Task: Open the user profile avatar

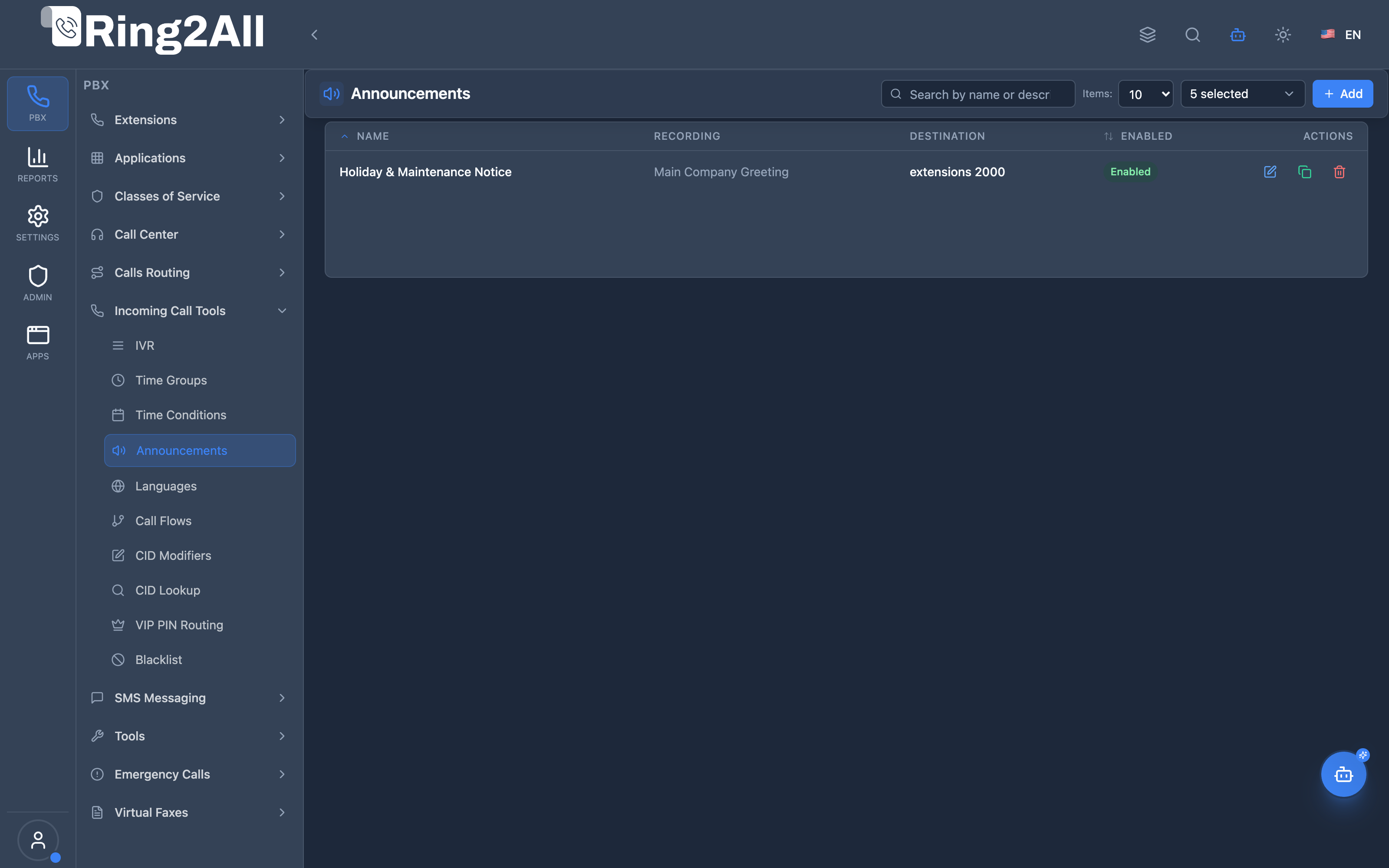Action: [38, 840]
